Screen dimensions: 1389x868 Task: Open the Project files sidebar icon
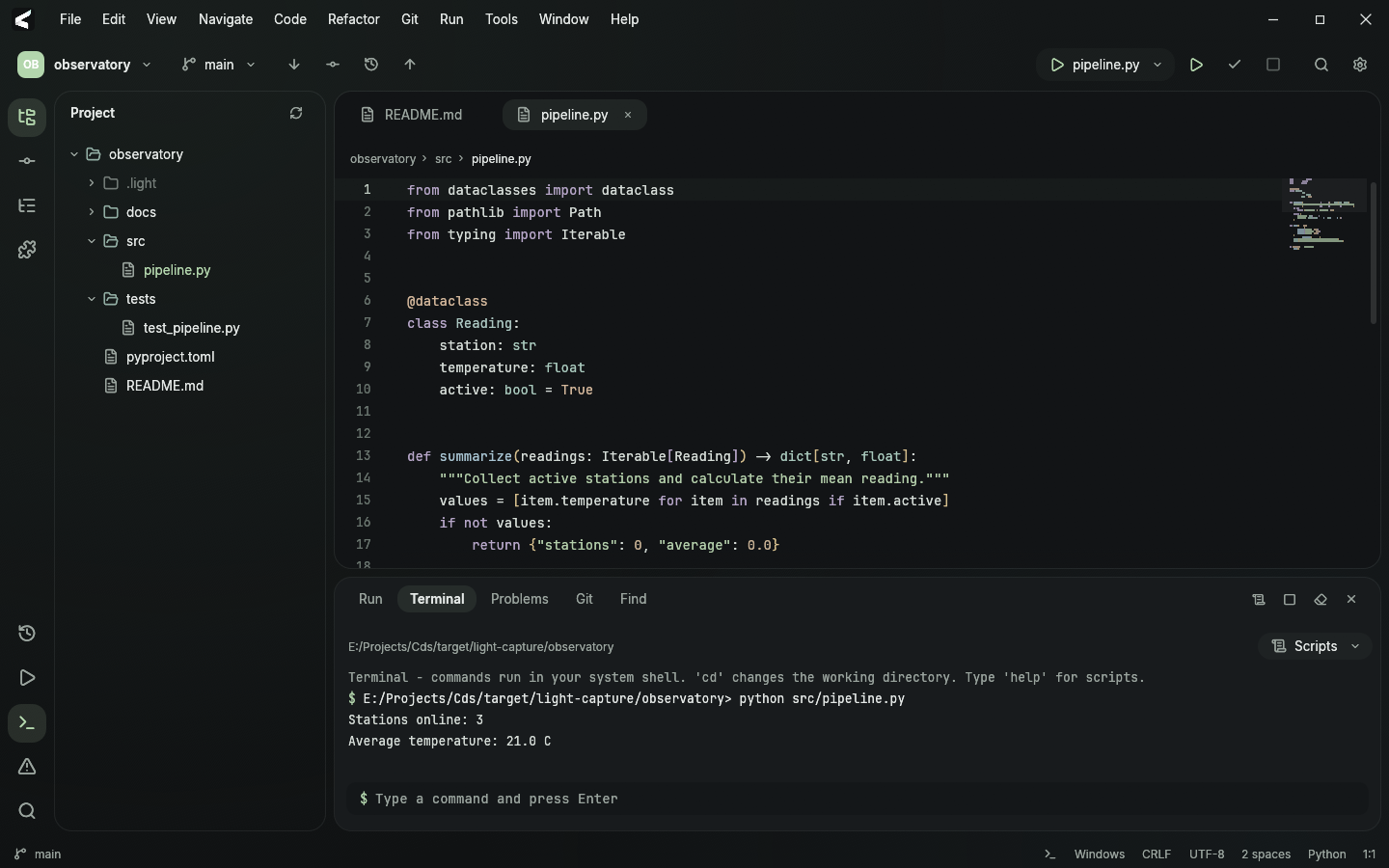point(27,118)
